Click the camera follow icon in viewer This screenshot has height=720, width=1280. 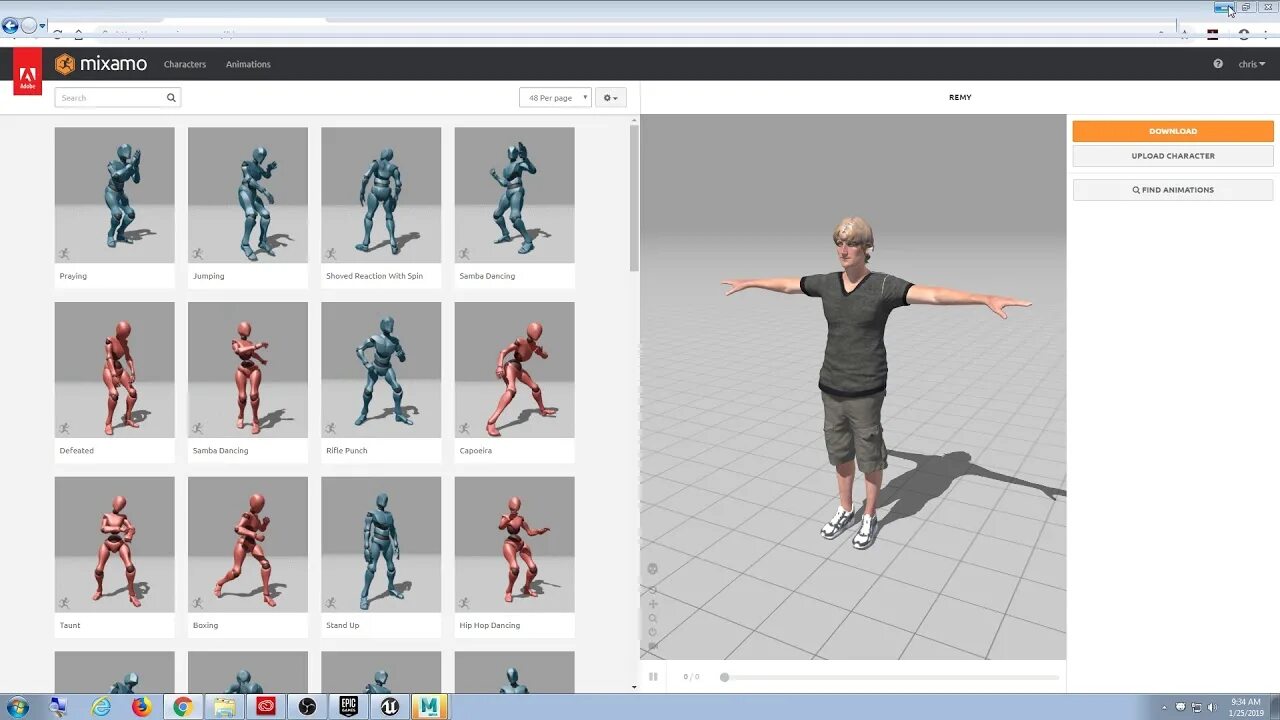[653, 646]
